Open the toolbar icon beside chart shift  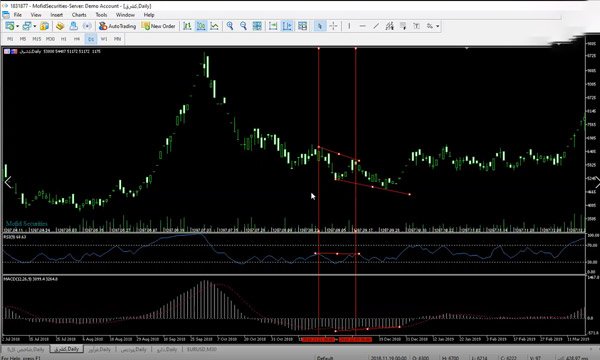(x=302, y=26)
